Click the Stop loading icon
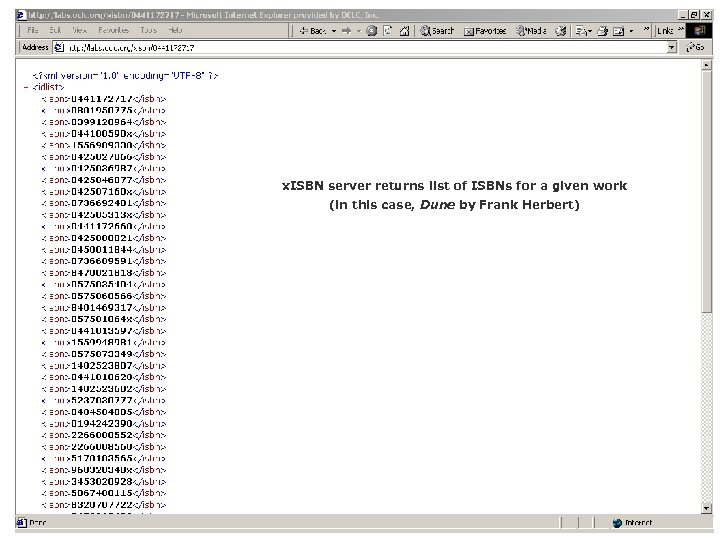The height and width of the screenshot is (540, 720). click(x=372, y=31)
